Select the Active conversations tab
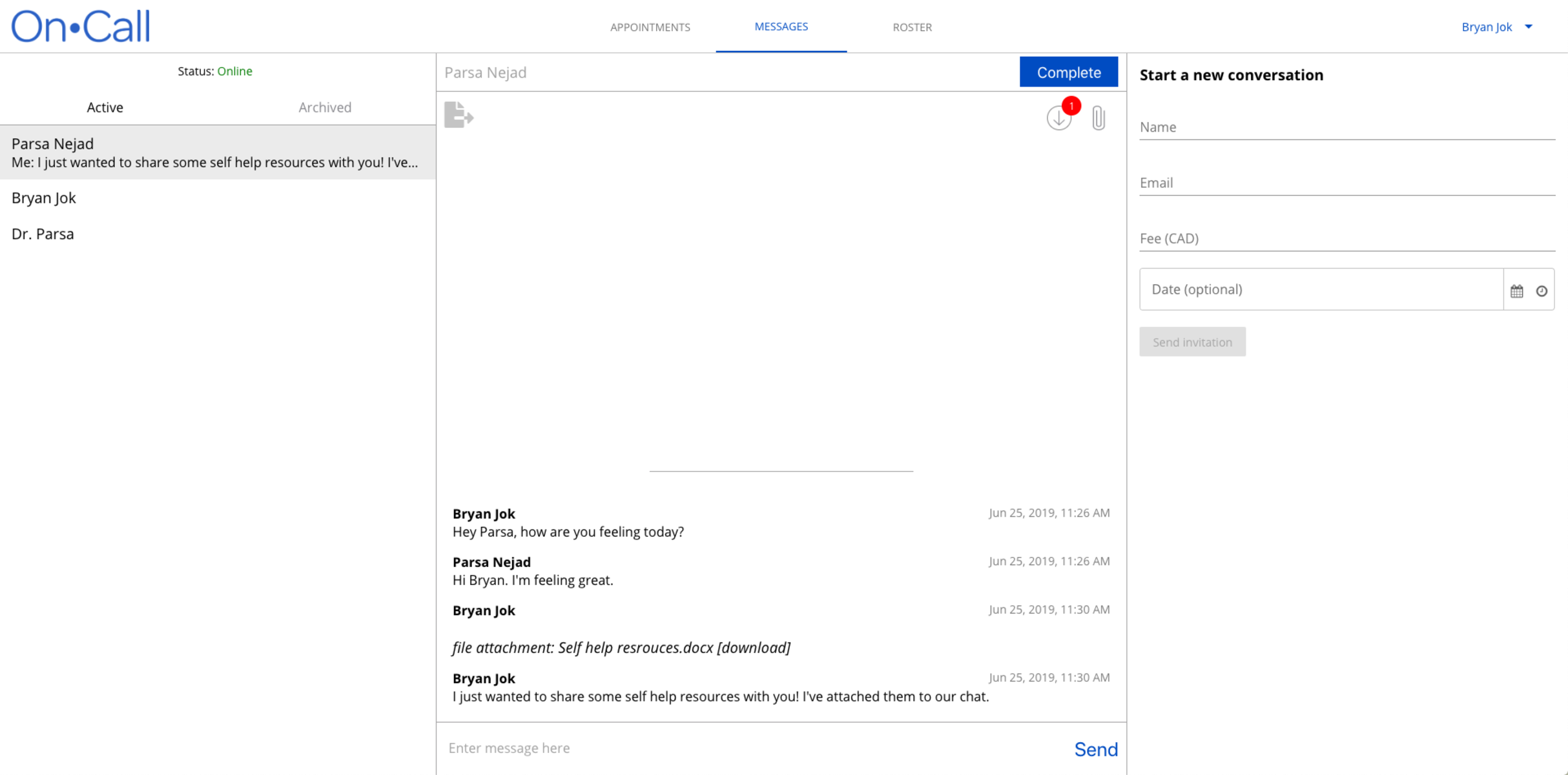This screenshot has height=775, width=1568. point(105,107)
